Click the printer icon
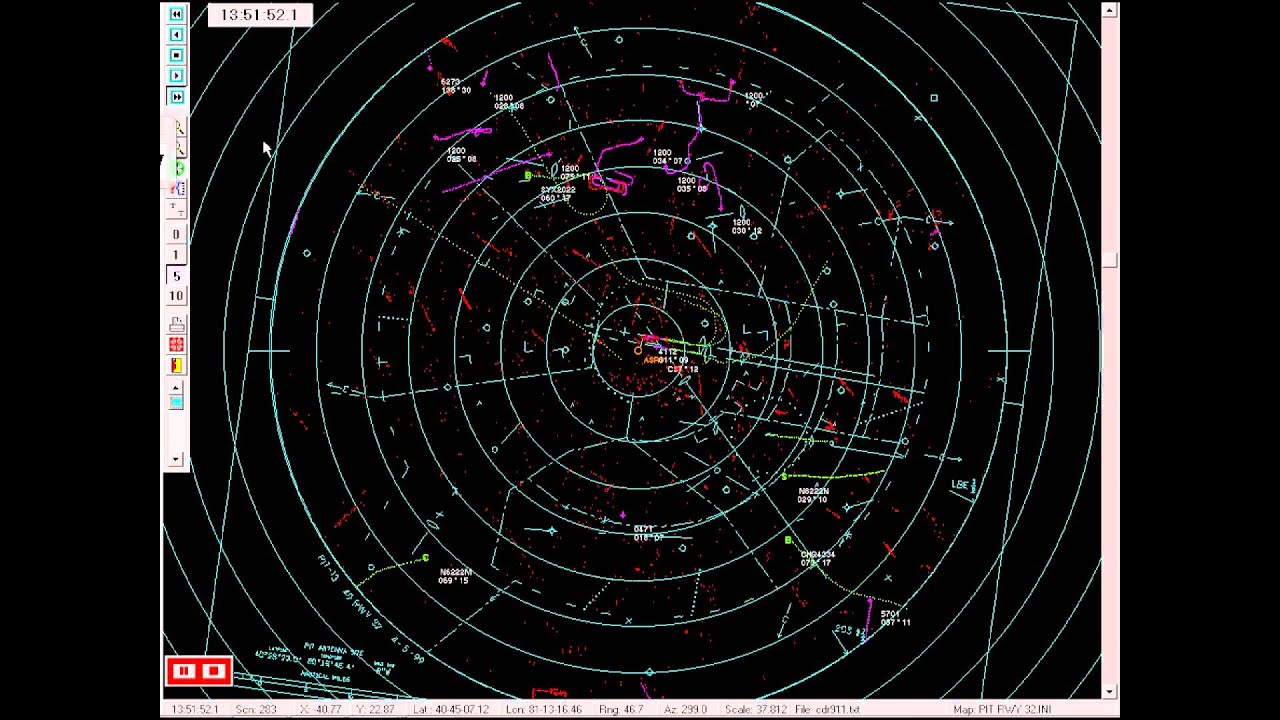 pos(177,325)
